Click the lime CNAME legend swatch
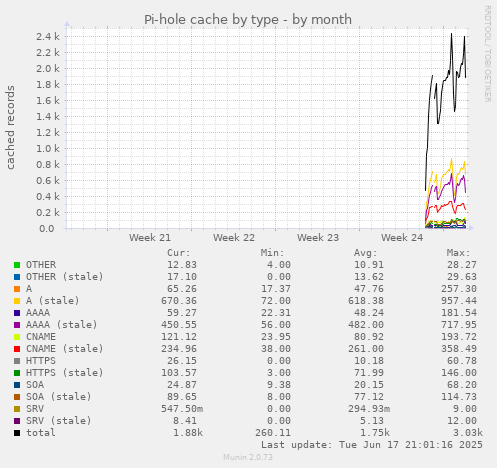Screen dimensions: 497x468 point(17,337)
